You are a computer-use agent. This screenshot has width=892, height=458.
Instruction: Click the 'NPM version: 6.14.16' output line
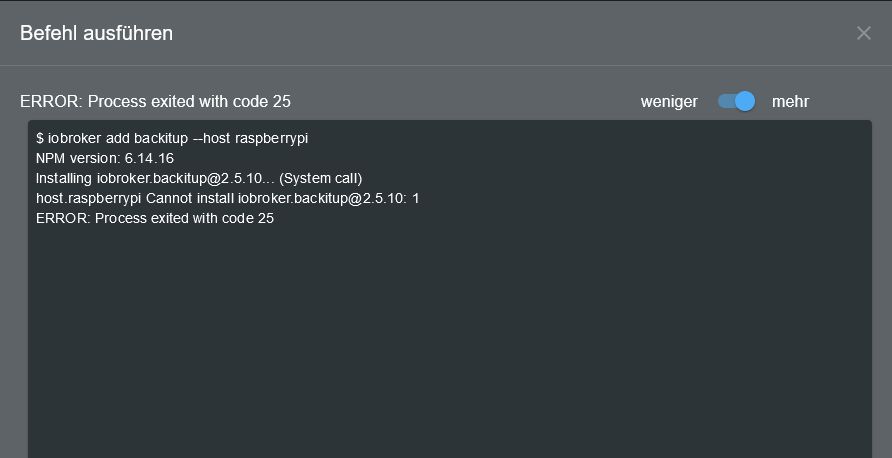(x=104, y=158)
